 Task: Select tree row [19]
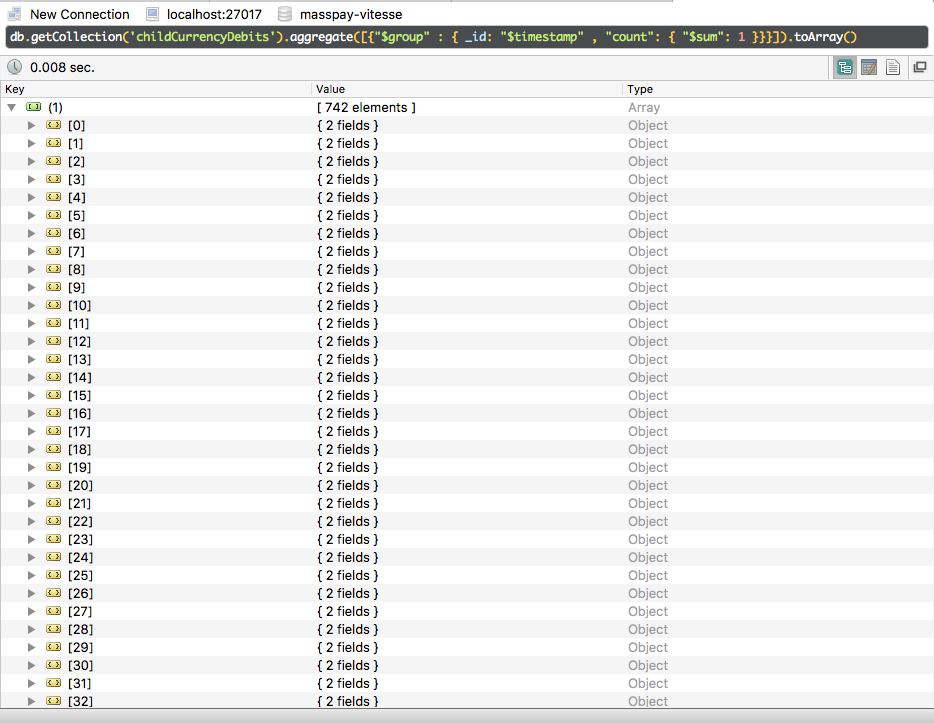pyautogui.click(x=466, y=467)
